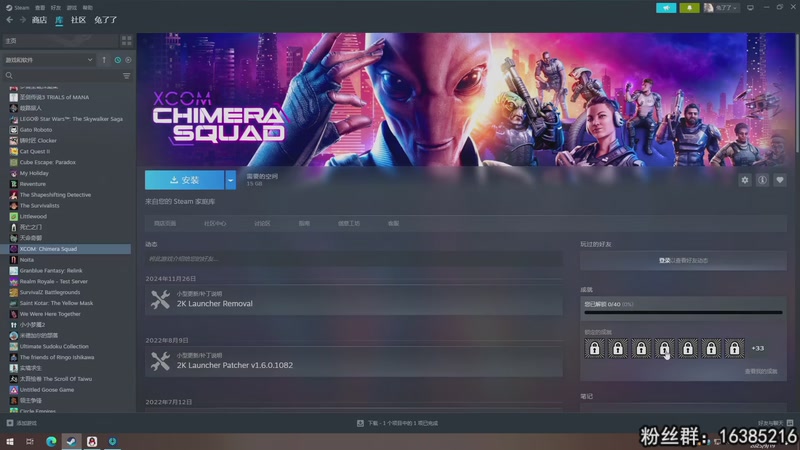Click the 添加游戏 add game button
Viewport: 800px width, 450px height.
(x=21, y=423)
